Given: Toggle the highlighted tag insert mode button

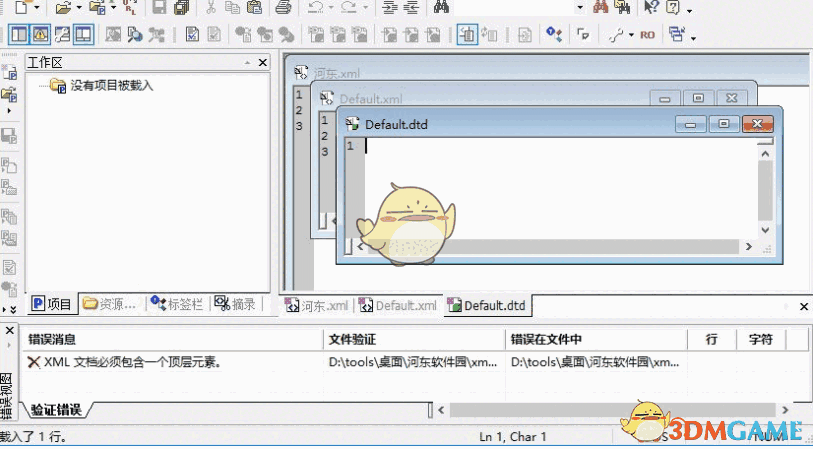Looking at the screenshot, I should (x=467, y=35).
